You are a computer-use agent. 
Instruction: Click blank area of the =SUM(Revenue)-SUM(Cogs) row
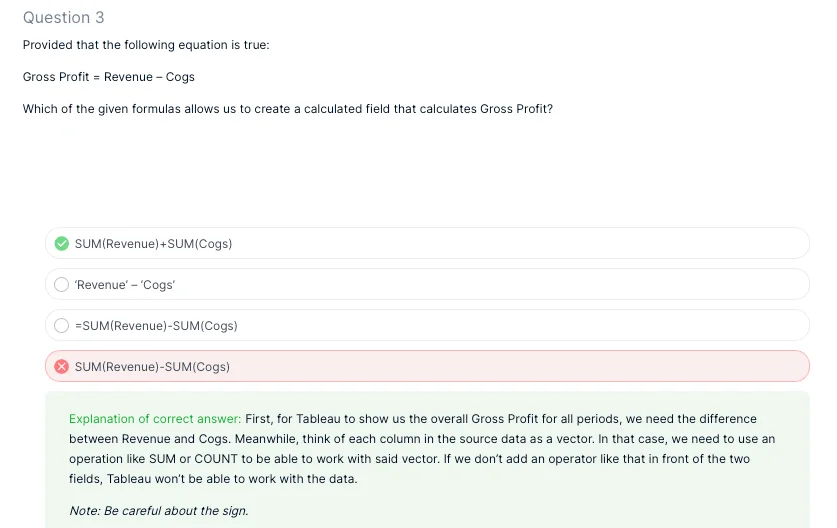point(600,326)
